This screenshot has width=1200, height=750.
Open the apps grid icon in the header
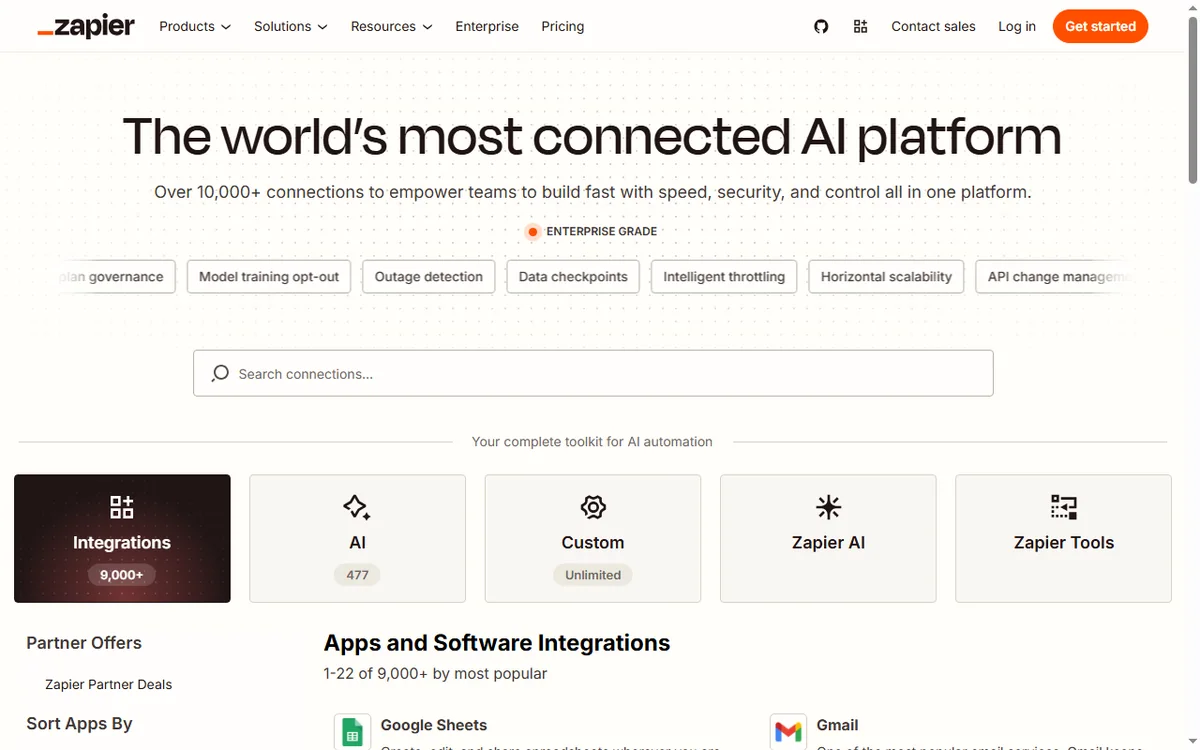tap(860, 27)
